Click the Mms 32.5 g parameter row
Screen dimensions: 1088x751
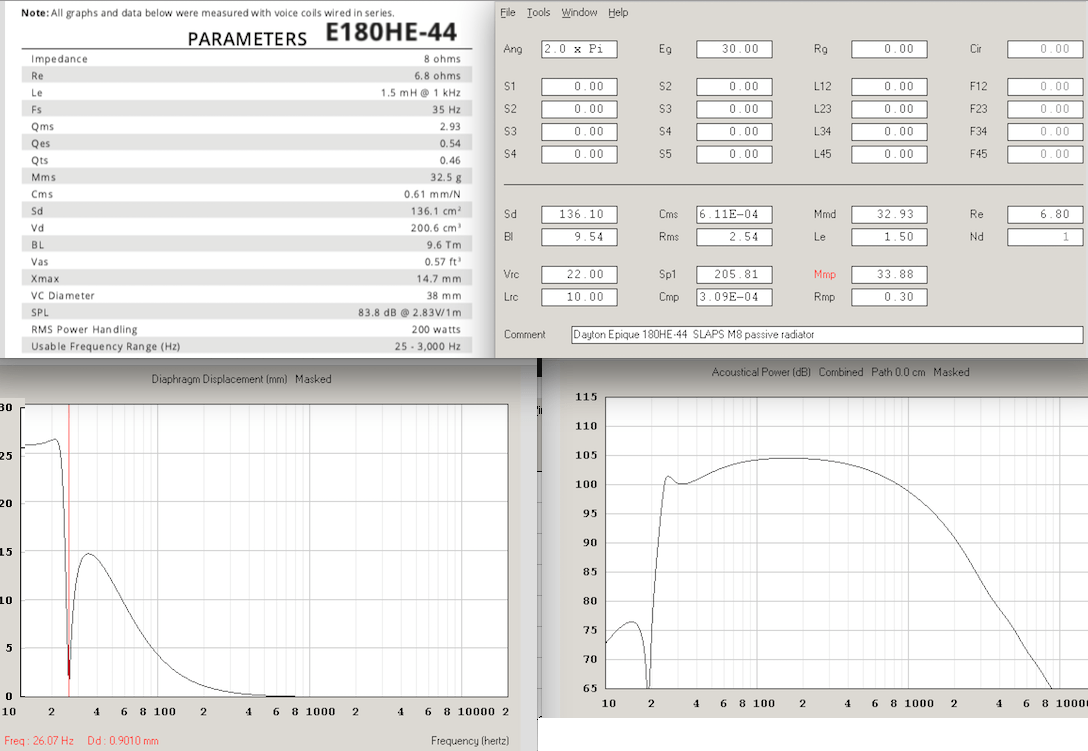click(246, 177)
